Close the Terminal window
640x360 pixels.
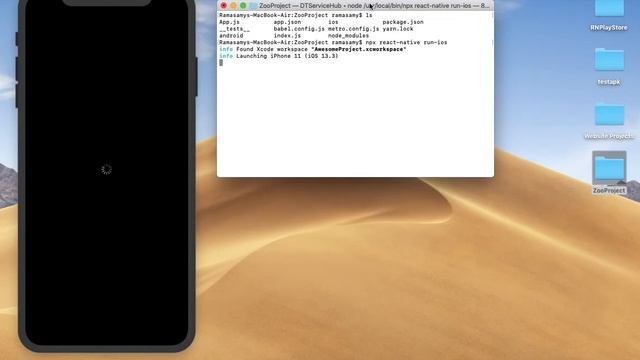click(x=223, y=6)
